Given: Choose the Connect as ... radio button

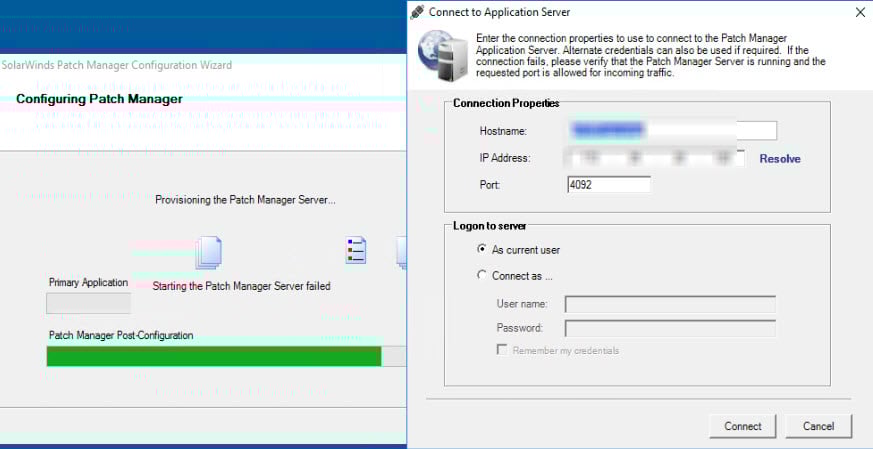Looking at the screenshot, I should click(482, 275).
